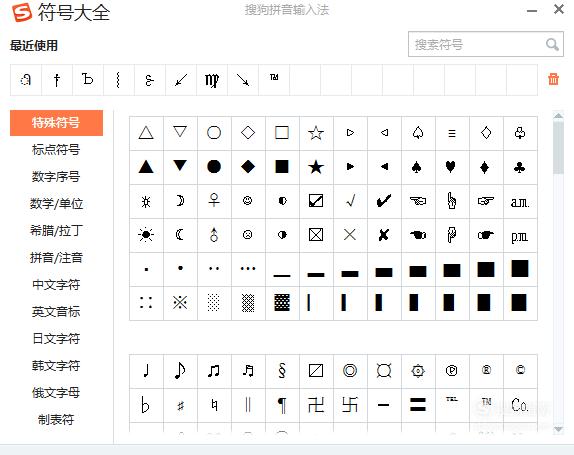Choose the sun with rays symbol

pyautogui.click(x=146, y=235)
